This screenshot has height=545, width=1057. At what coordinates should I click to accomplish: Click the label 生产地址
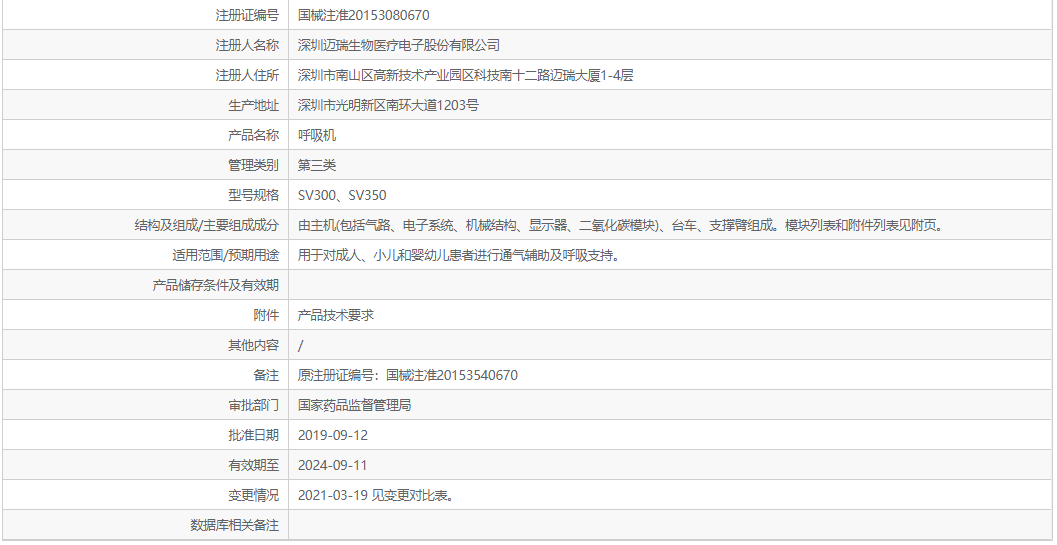(253, 105)
